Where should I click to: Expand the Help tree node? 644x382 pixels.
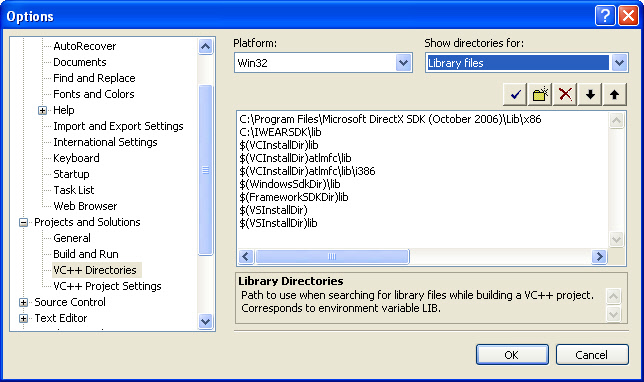click(x=42, y=110)
